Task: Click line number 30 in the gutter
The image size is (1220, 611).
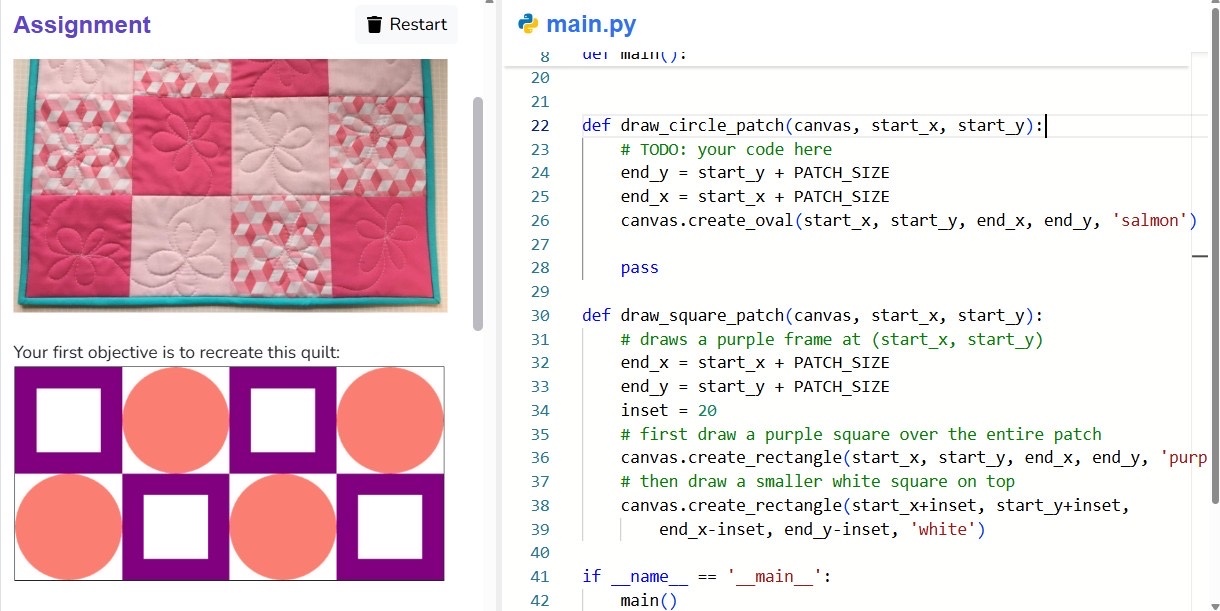Action: point(540,315)
